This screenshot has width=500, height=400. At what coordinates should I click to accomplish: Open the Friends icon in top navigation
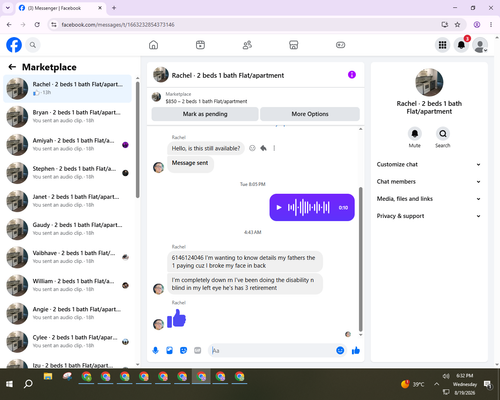click(x=247, y=45)
